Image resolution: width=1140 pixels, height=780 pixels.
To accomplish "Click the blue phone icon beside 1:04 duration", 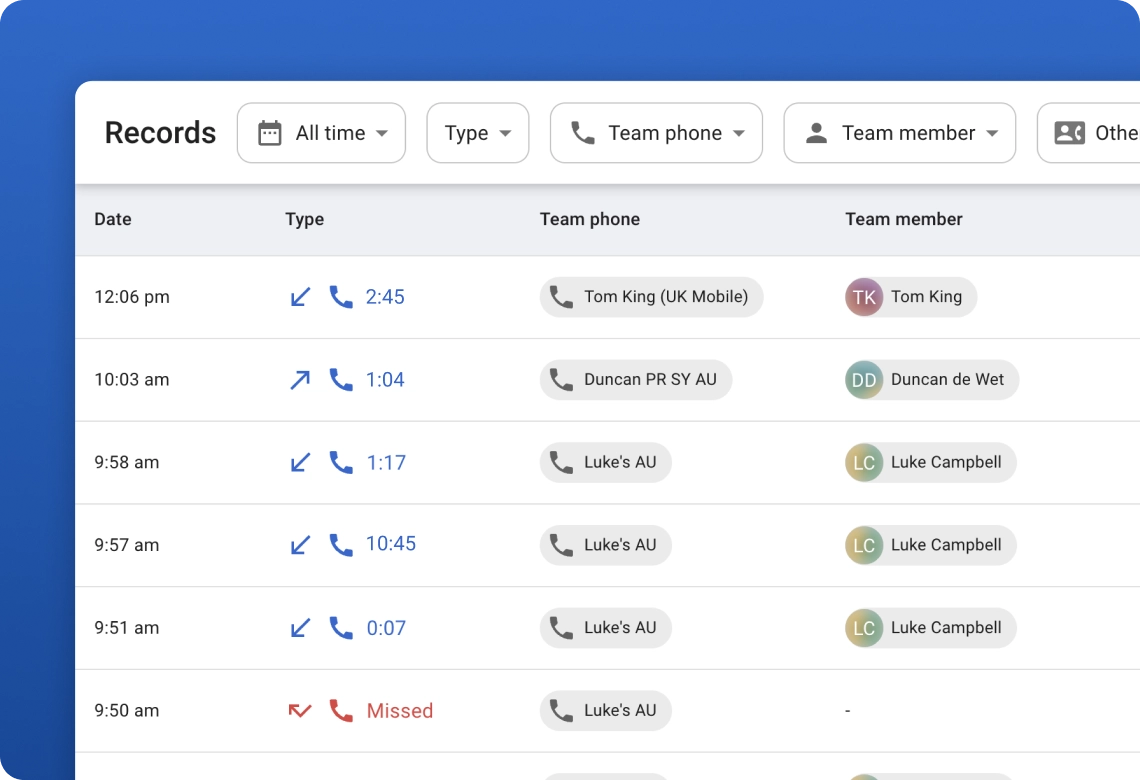I will (x=341, y=379).
